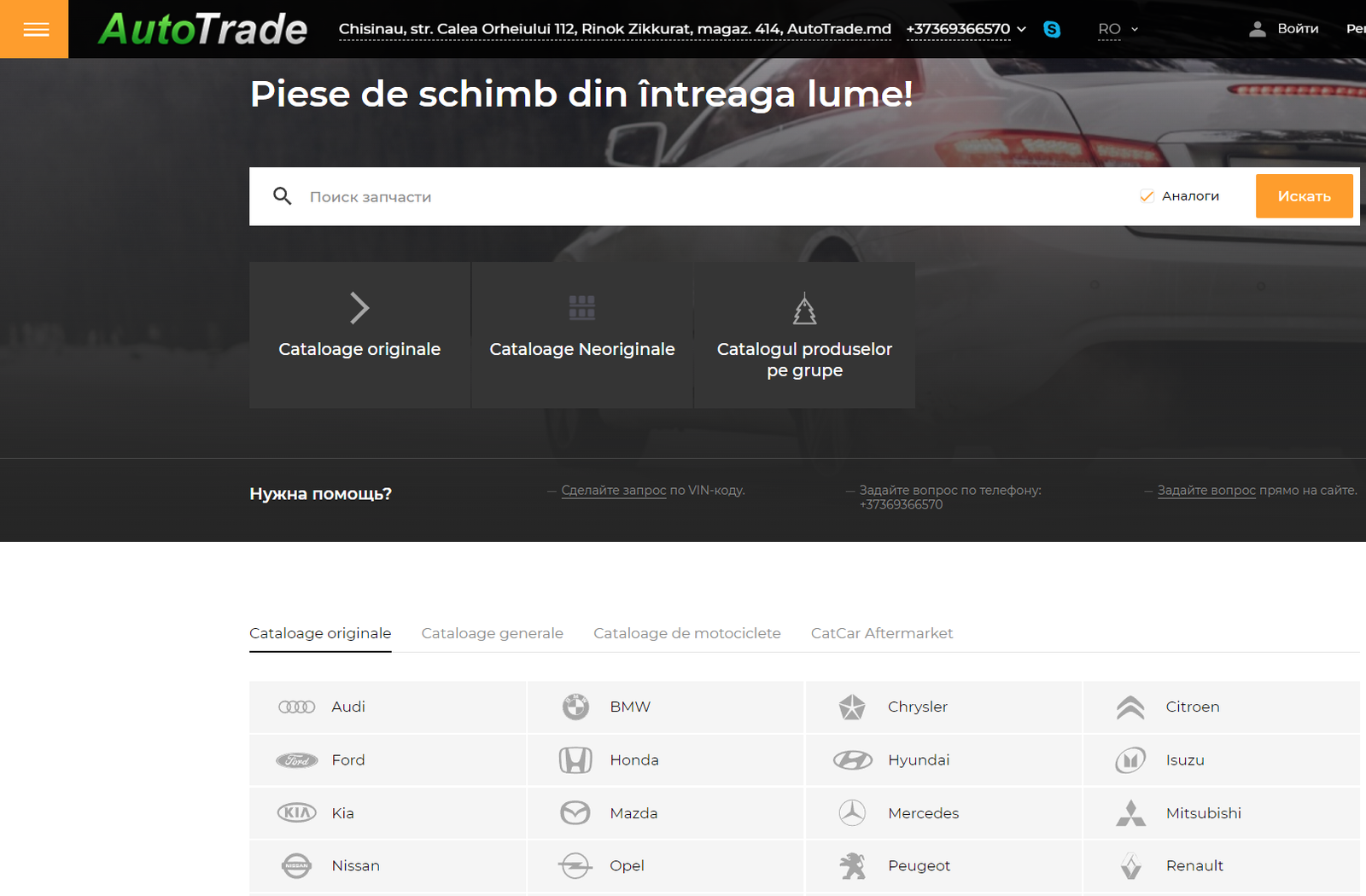Expand the phone number dropdown
This screenshot has height=896, width=1366.
(x=1022, y=28)
